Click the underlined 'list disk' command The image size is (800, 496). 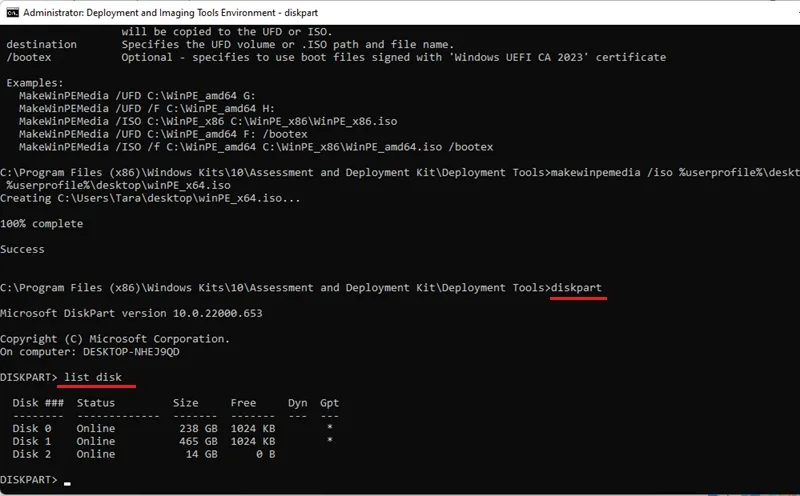pos(93,377)
